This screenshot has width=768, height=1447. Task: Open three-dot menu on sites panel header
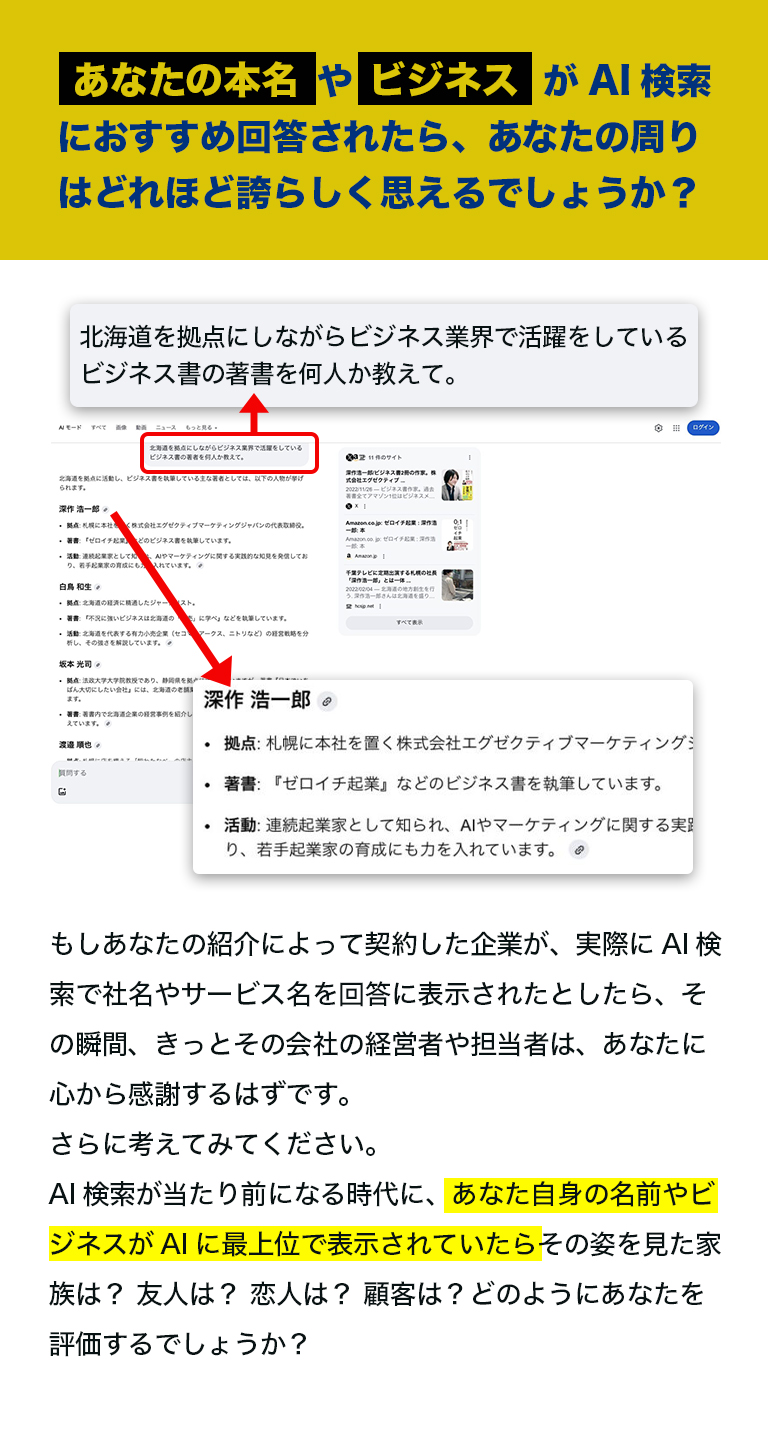pos(470,457)
